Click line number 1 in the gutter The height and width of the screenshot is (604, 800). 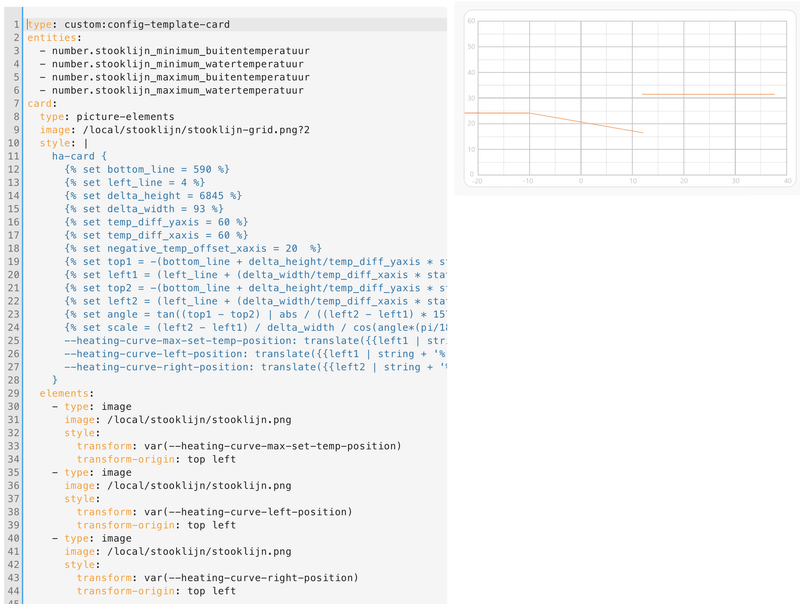(x=16, y=24)
